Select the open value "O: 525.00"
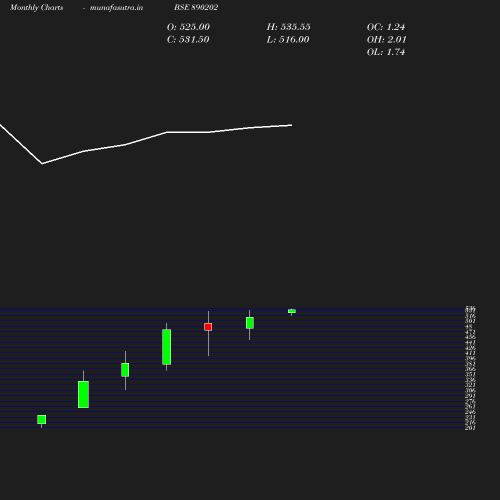This screenshot has width=500, height=500. click(x=188, y=27)
